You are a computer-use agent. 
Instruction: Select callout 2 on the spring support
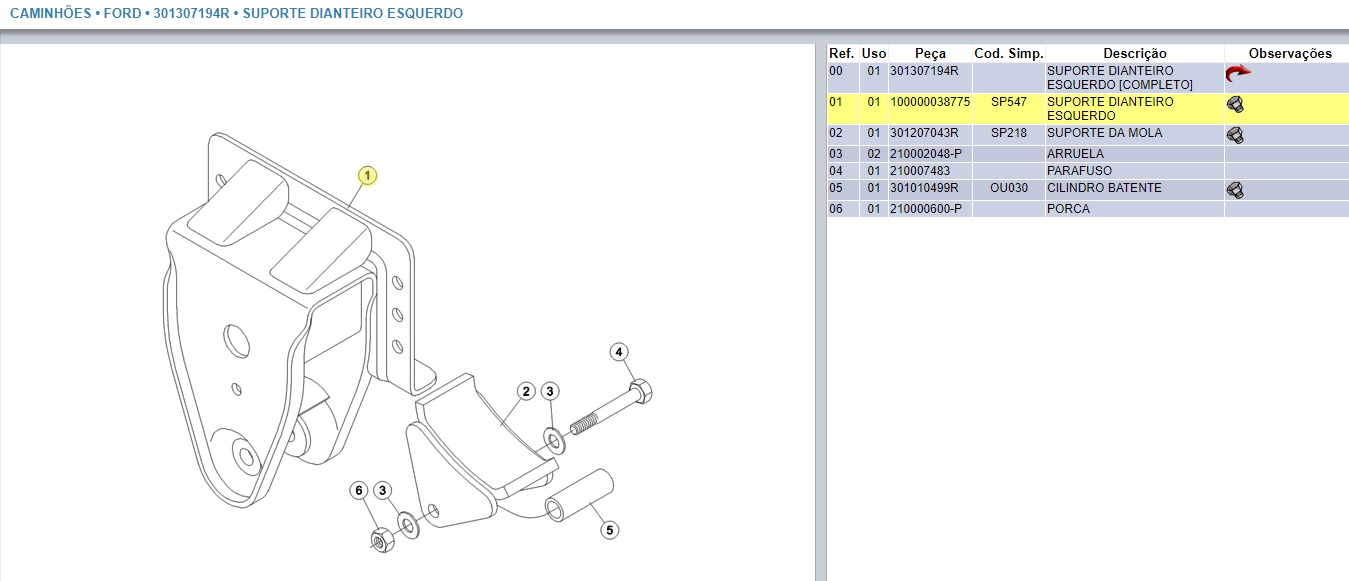pyautogui.click(x=525, y=391)
